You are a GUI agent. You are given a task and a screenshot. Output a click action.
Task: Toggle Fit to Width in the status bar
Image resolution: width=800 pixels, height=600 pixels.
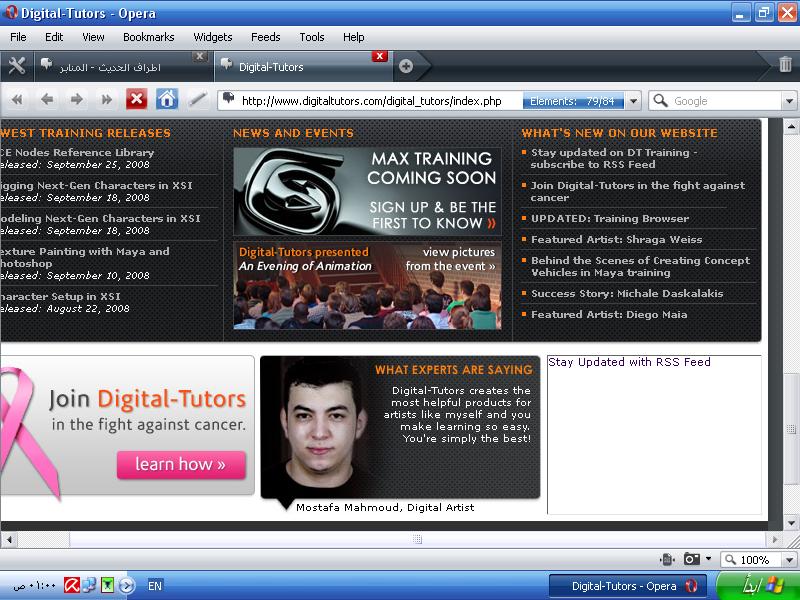pos(667,560)
